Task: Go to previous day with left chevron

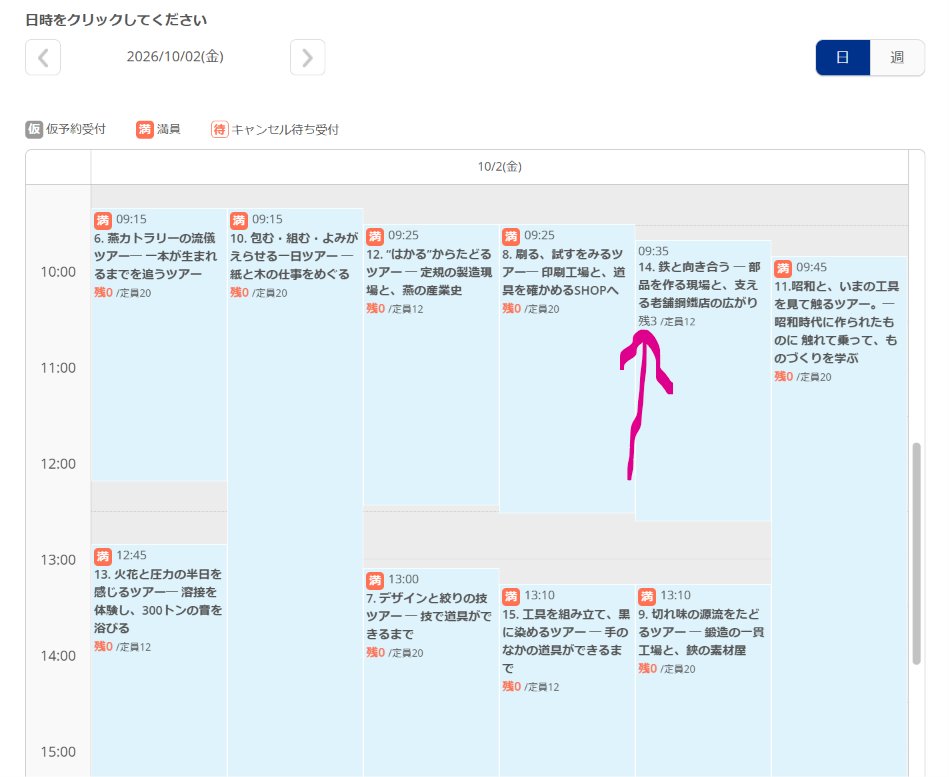Action: pos(43,57)
